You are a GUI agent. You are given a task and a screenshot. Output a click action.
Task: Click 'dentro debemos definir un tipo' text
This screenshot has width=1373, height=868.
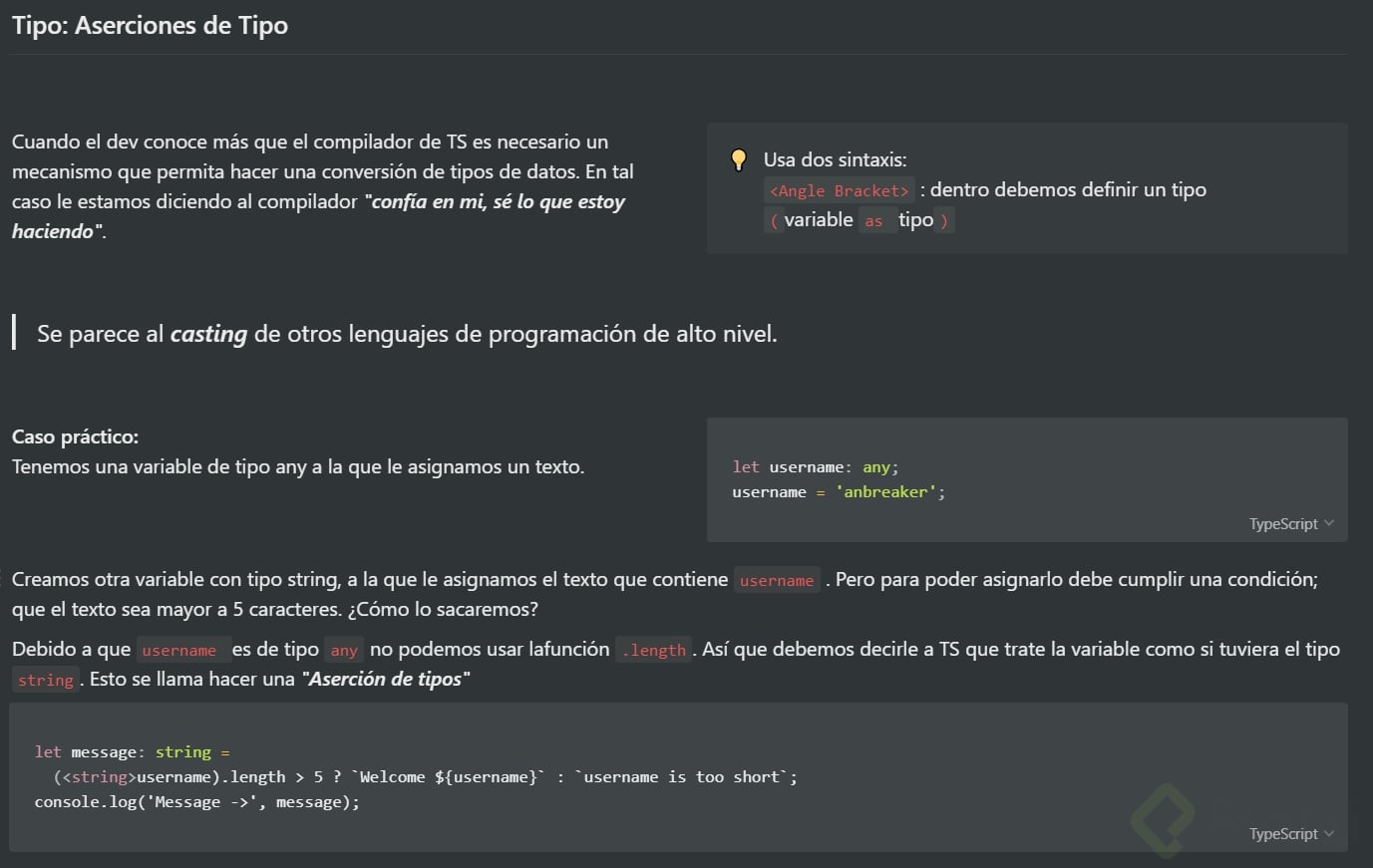tap(1068, 189)
